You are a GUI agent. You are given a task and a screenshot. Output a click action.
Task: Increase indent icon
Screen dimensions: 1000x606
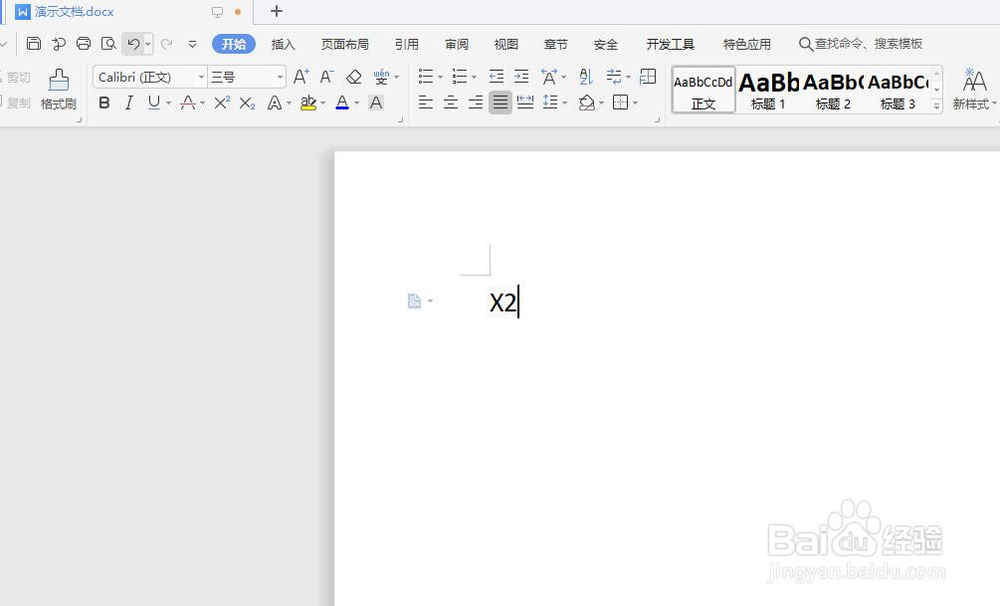click(522, 77)
